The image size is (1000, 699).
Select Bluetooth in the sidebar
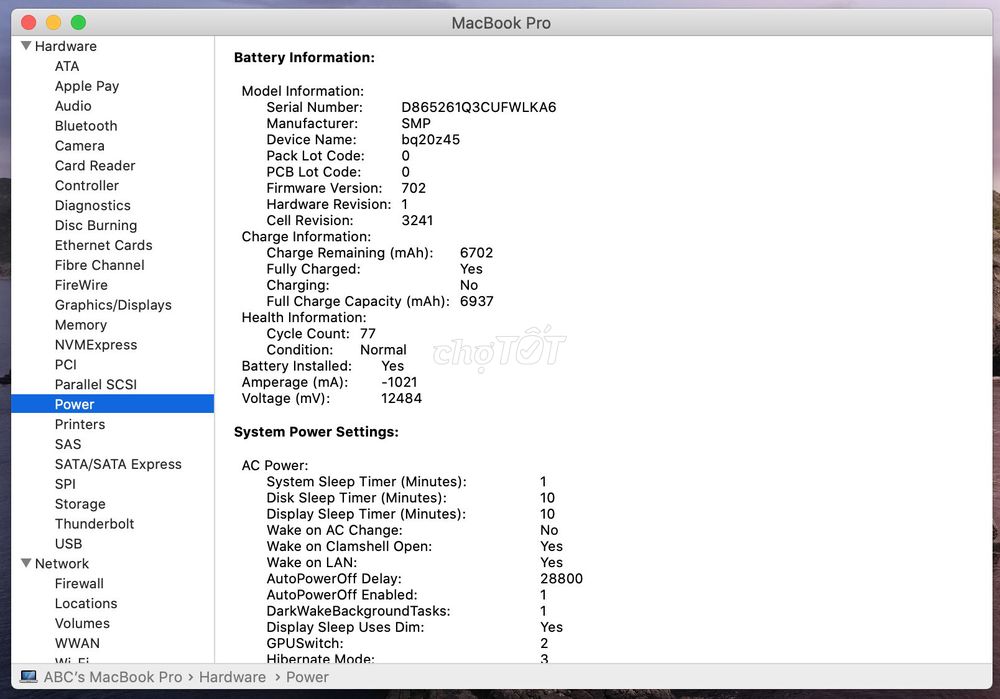click(x=86, y=126)
